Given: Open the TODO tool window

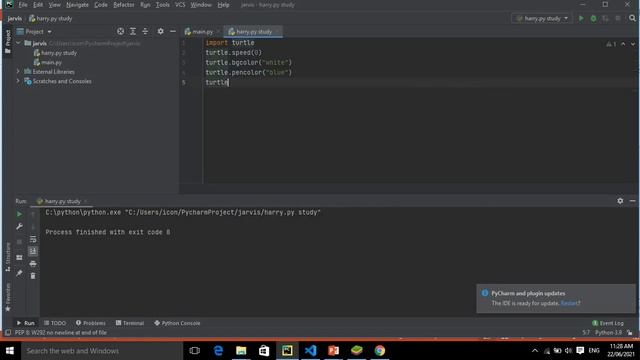Looking at the screenshot, I should pyautogui.click(x=55, y=323).
